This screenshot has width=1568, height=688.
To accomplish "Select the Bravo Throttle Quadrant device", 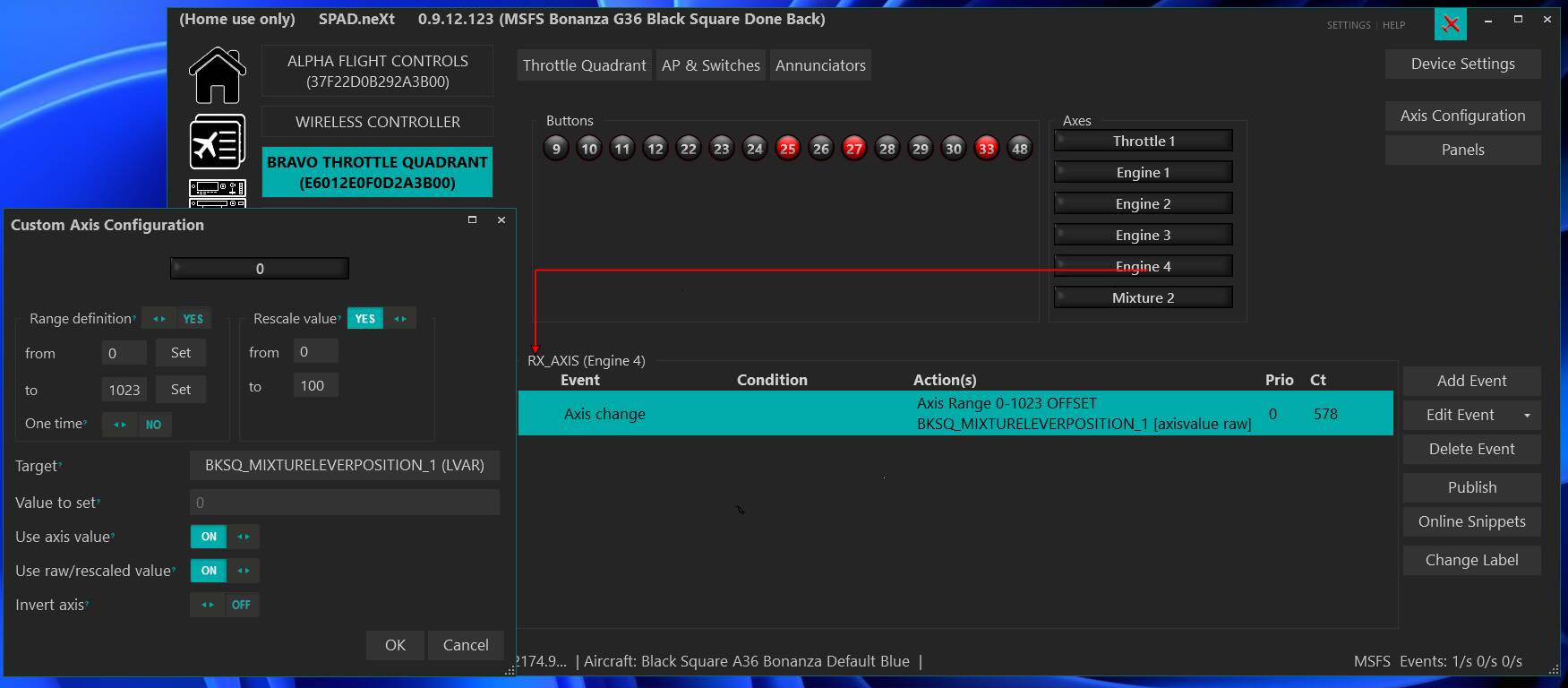I will 377,172.
